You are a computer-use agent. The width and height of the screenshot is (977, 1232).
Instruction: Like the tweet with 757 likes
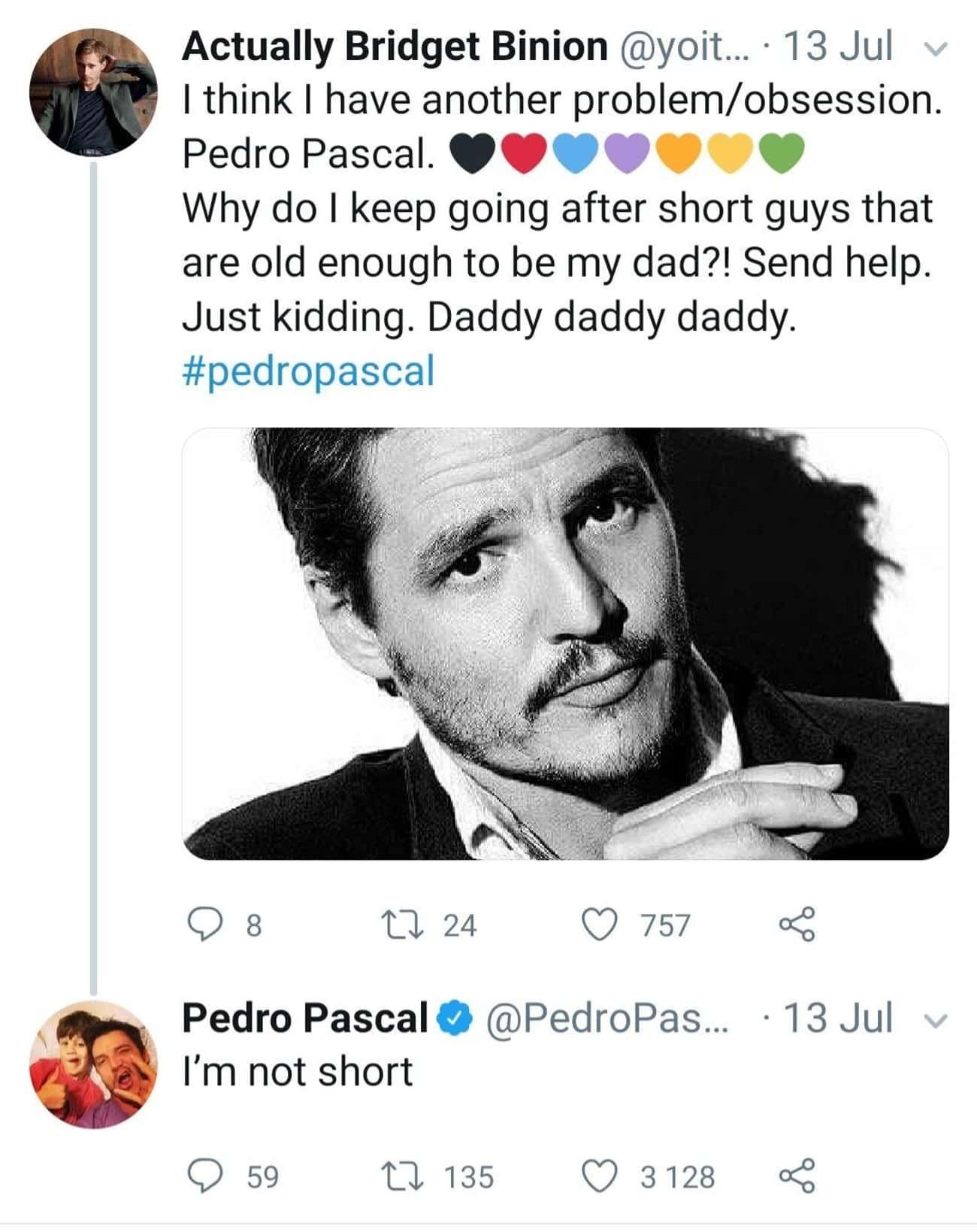click(599, 925)
